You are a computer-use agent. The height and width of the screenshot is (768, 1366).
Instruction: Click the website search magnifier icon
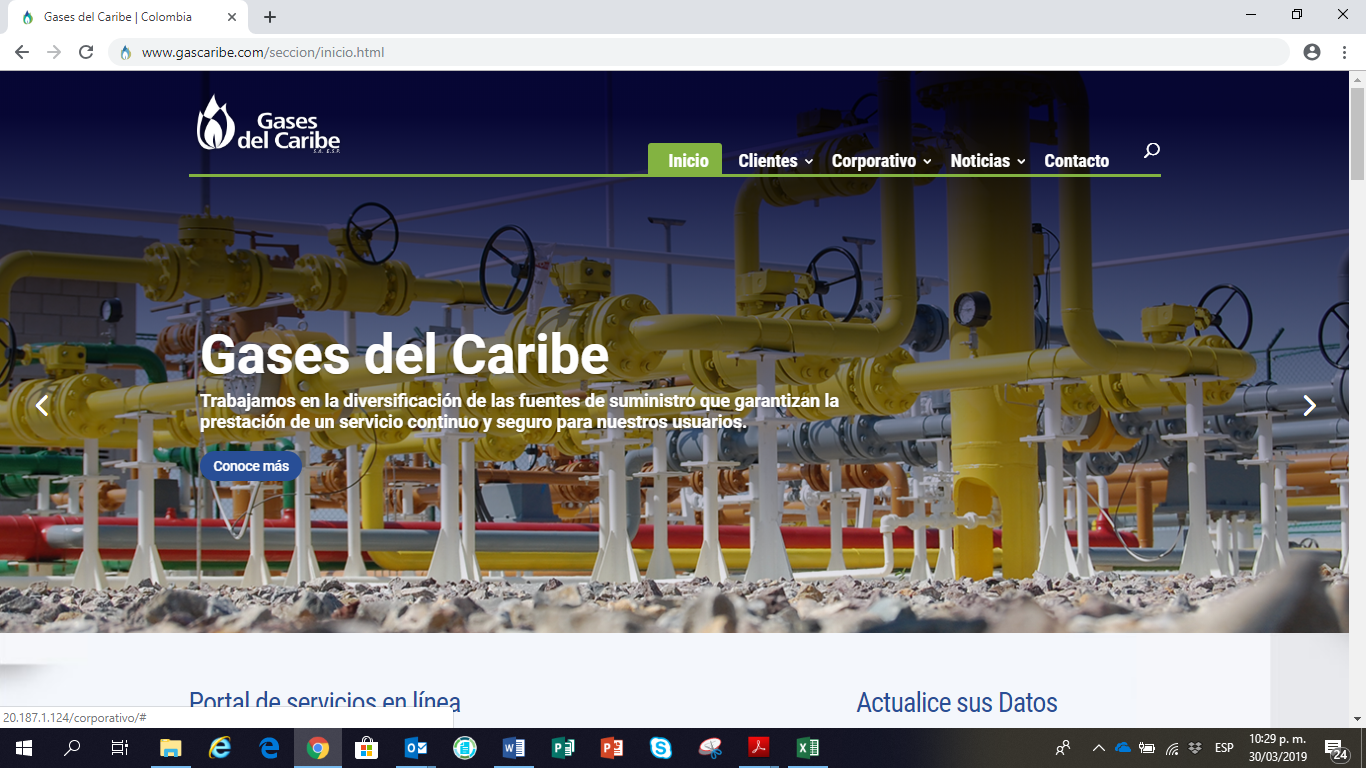1152,151
